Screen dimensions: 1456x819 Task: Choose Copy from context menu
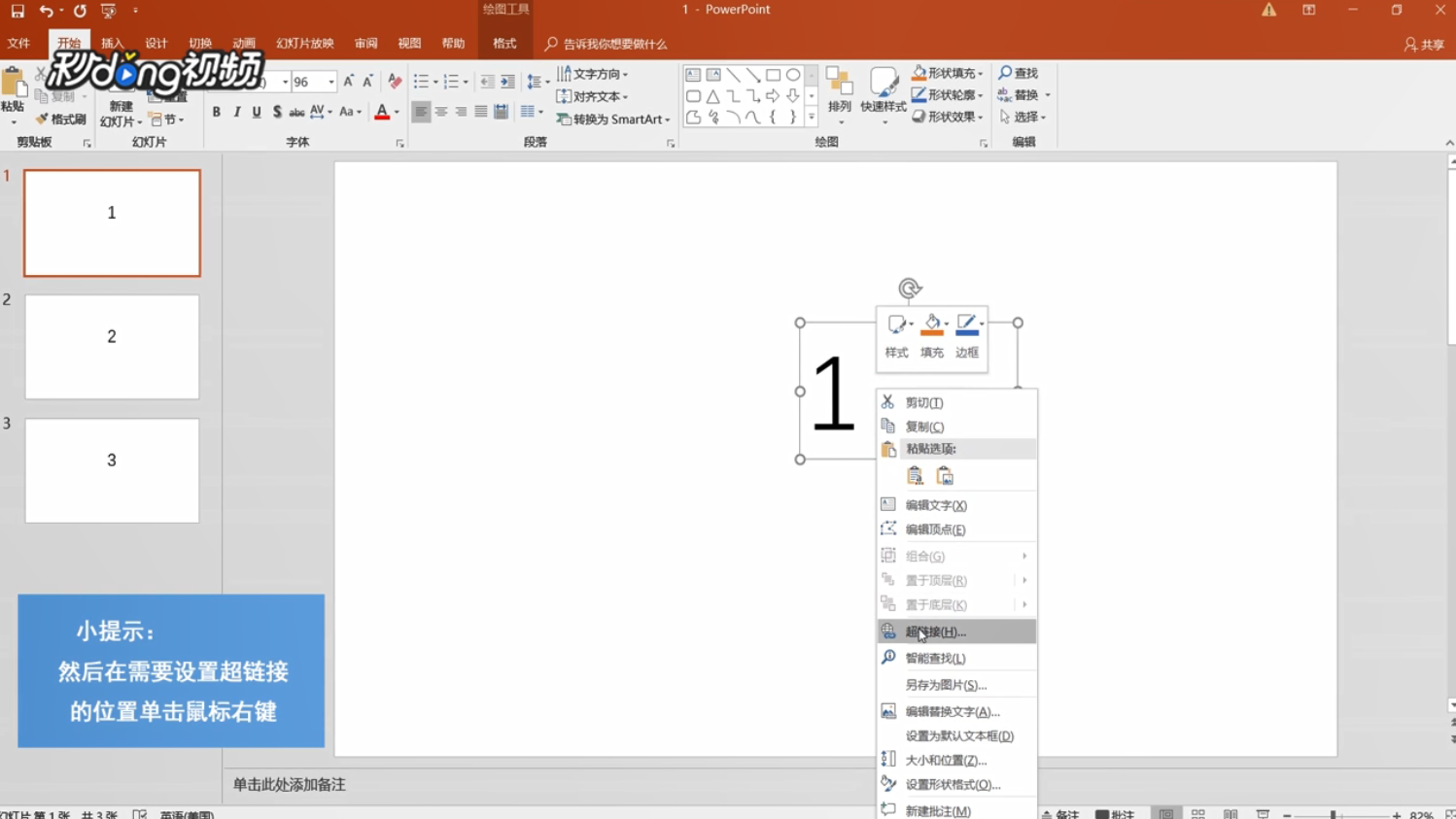tap(956, 427)
